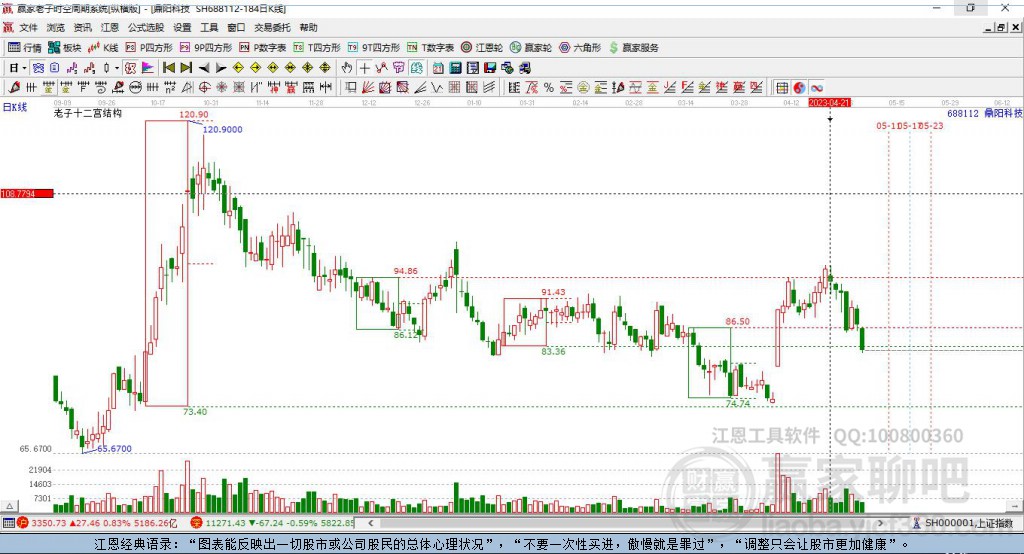Open 赢家服务 service link
1024x554 pixels.
coord(633,48)
